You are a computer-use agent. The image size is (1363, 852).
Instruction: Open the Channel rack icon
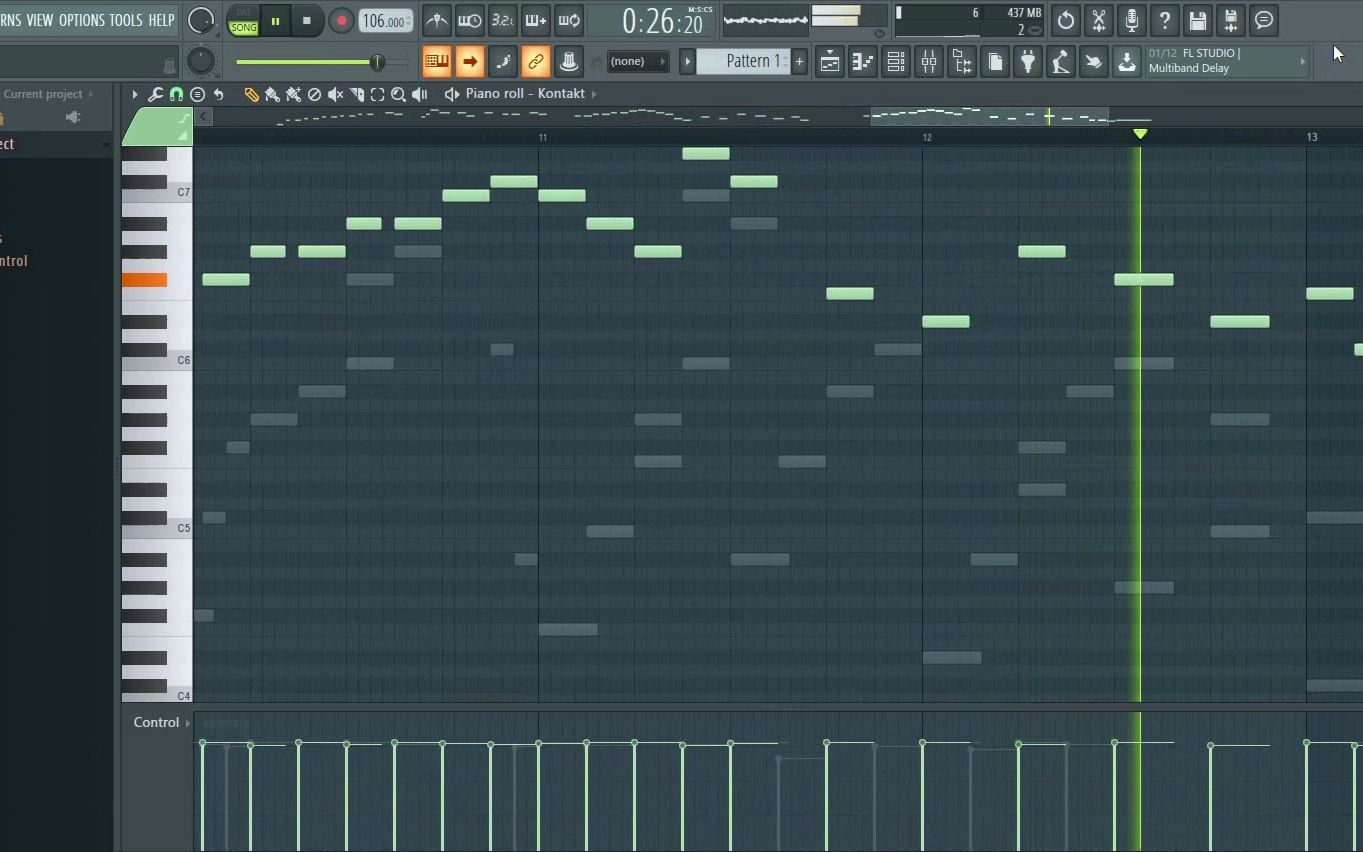click(896, 62)
